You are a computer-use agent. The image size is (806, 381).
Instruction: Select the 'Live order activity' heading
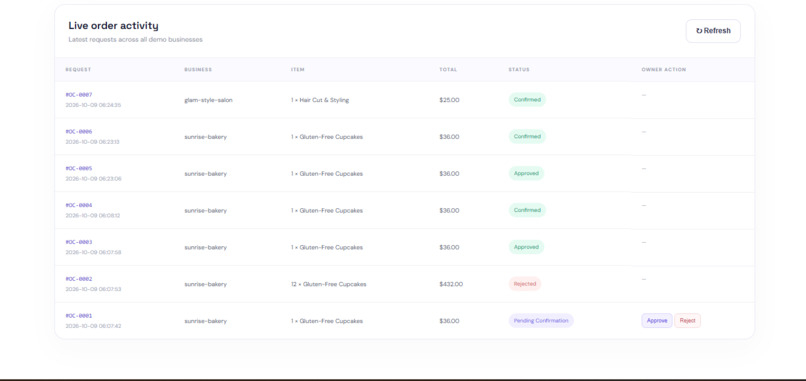click(x=114, y=26)
